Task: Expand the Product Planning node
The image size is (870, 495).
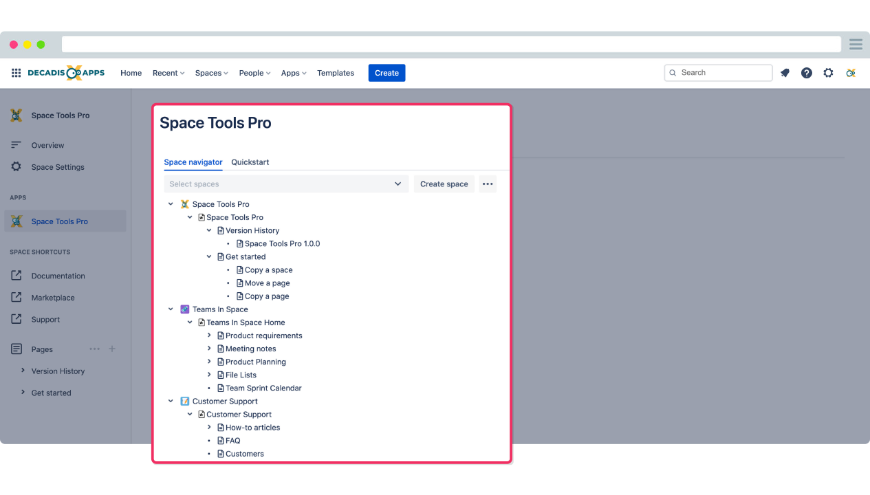Action: click(209, 362)
